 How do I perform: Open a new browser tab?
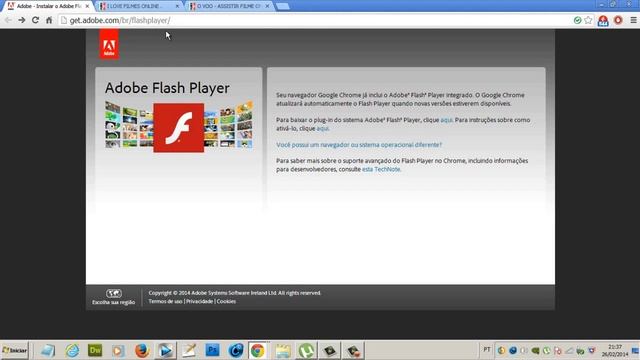coord(282,6)
